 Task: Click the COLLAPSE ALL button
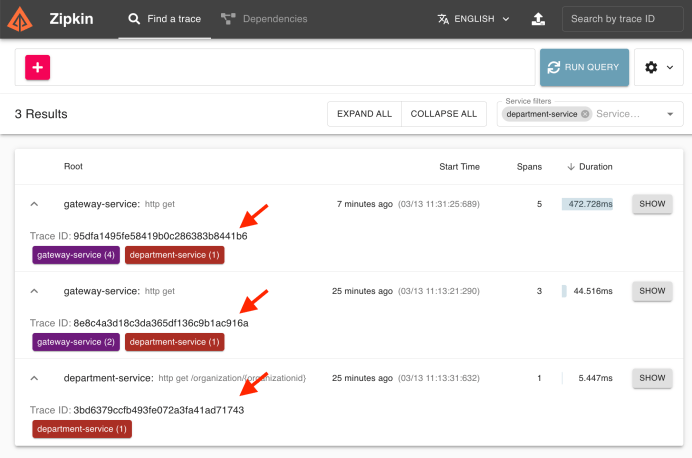(443, 114)
